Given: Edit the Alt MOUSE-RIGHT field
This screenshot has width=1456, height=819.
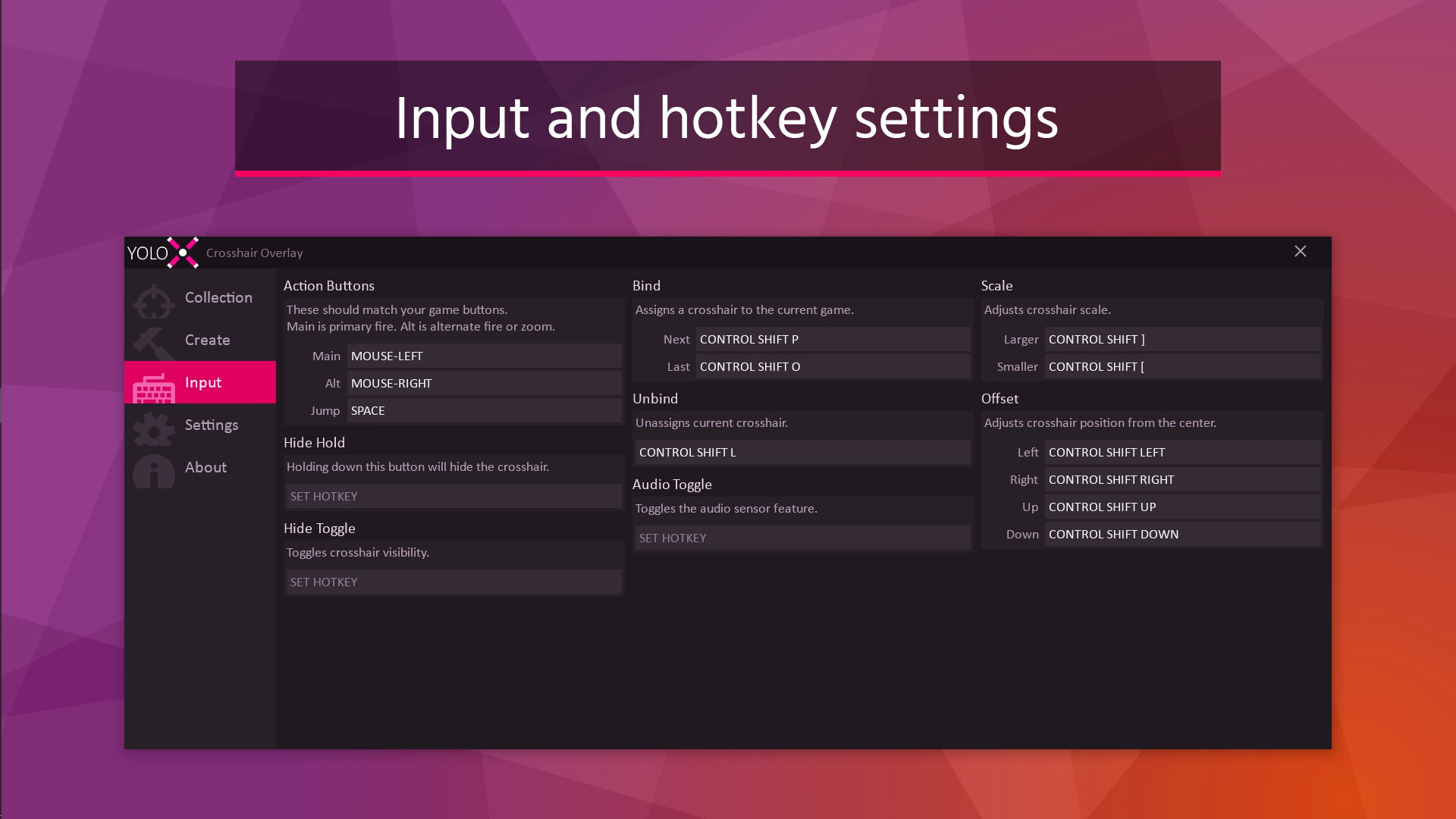Looking at the screenshot, I should (x=484, y=384).
